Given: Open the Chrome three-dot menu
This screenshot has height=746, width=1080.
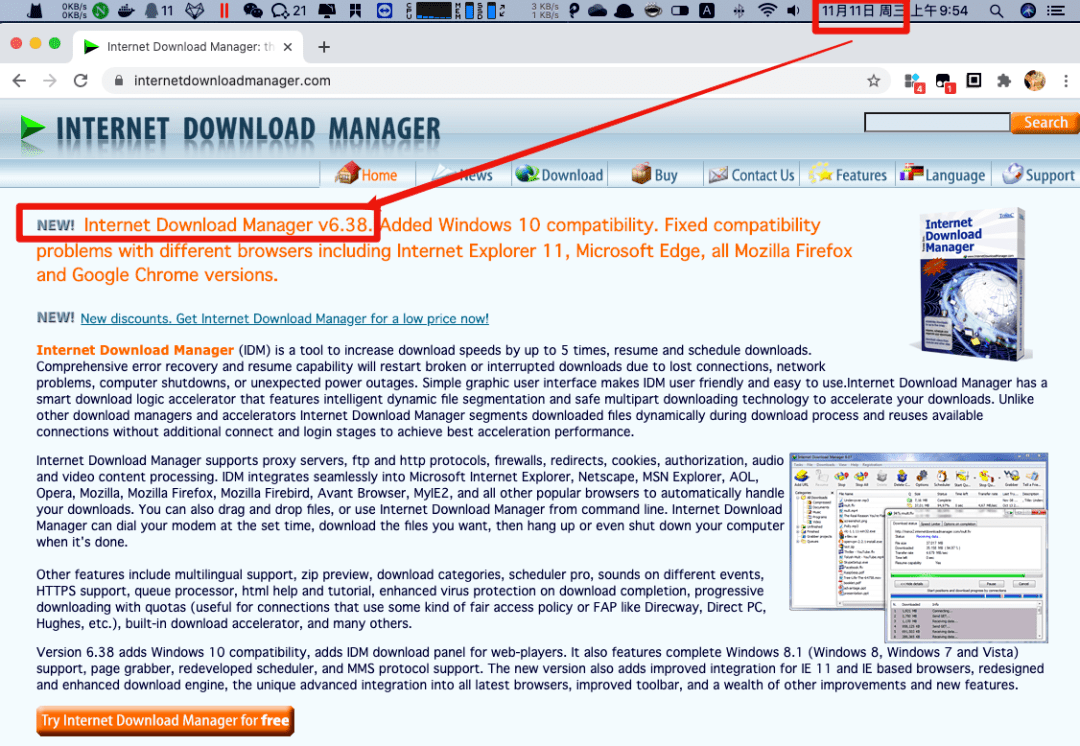Looking at the screenshot, I should 1066,81.
